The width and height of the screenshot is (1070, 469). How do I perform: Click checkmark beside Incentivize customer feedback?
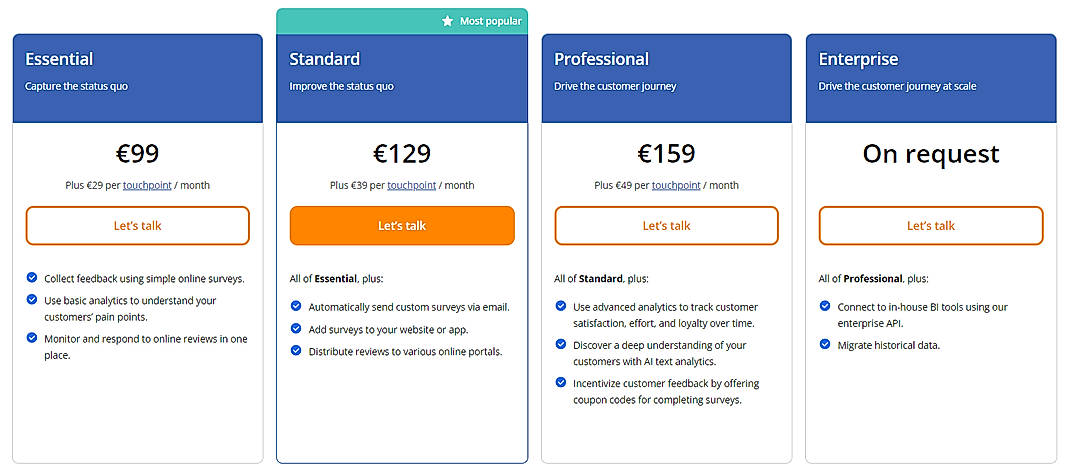(x=560, y=382)
